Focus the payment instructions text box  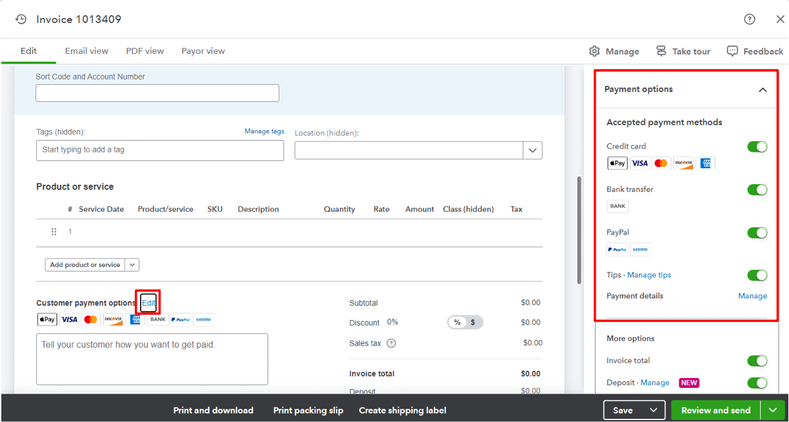(x=152, y=359)
